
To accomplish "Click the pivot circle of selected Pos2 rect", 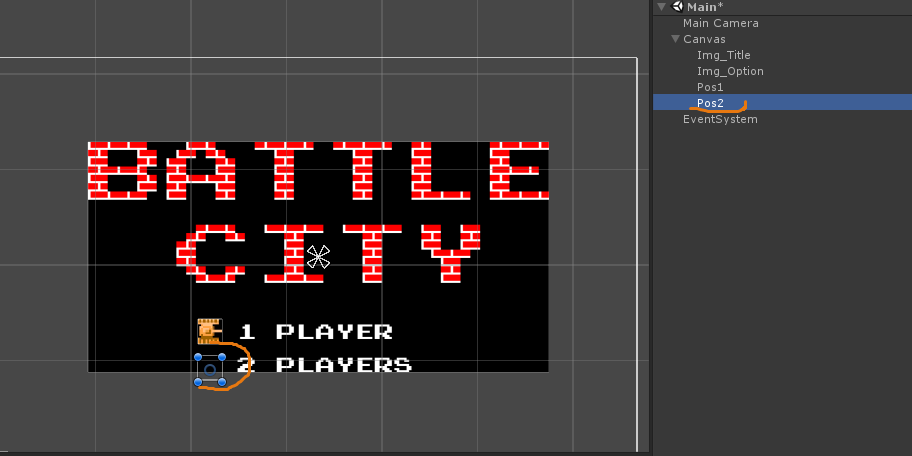I will (210, 369).
